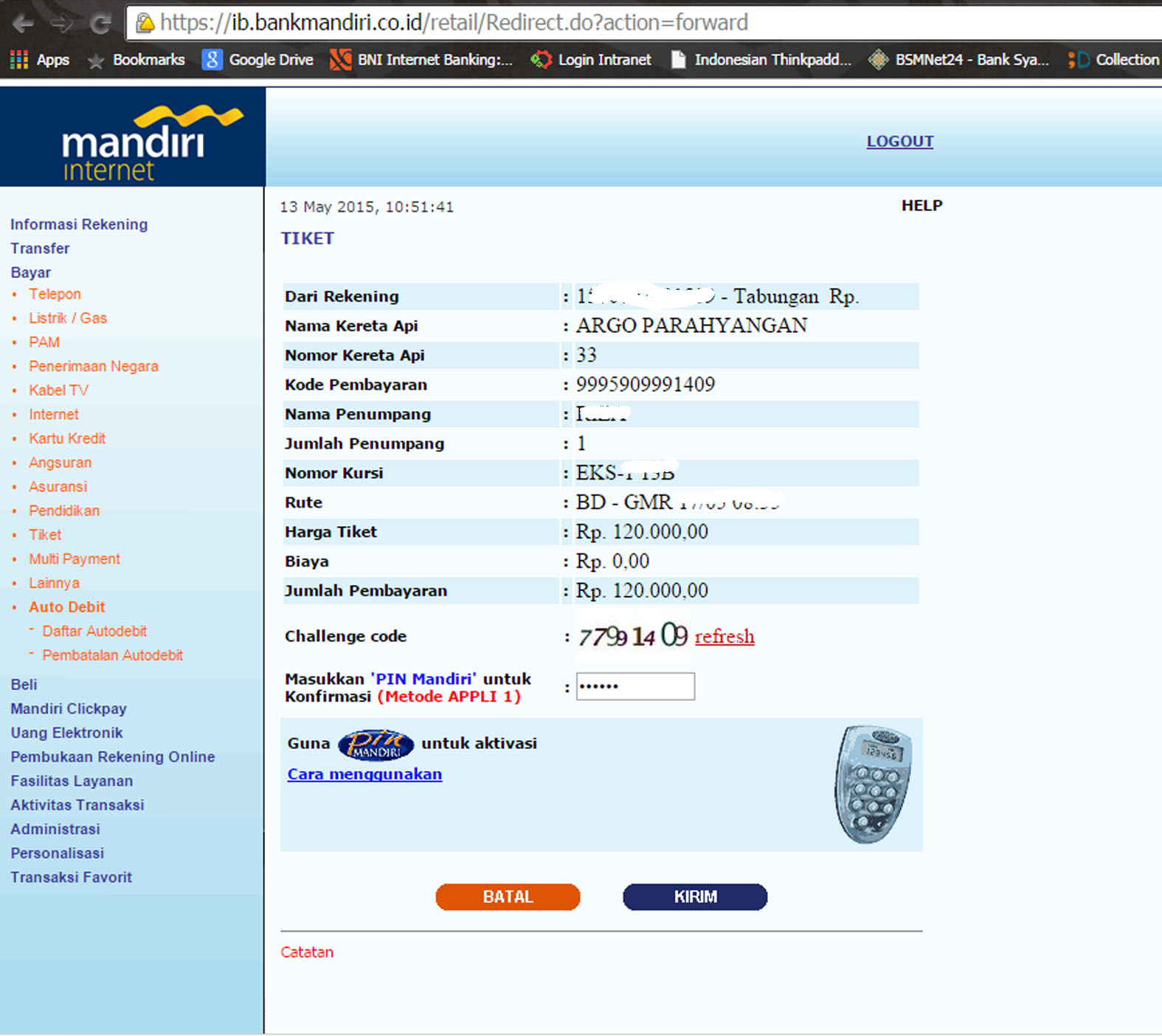The image size is (1162, 1036).
Task: Click the challenge code captcha image
Action: click(633, 635)
